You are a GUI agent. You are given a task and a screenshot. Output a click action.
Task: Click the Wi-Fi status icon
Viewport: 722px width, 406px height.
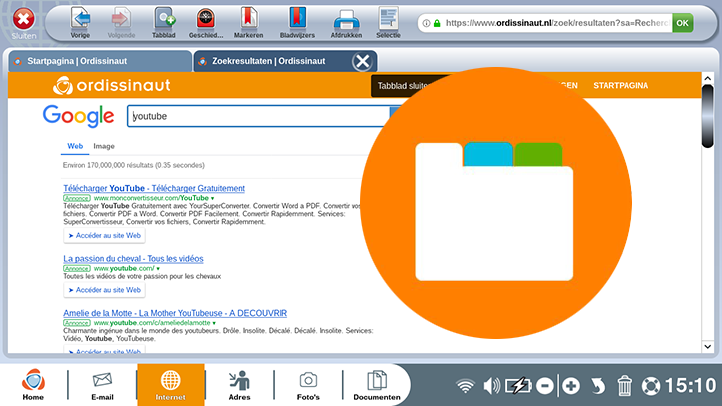click(465, 386)
